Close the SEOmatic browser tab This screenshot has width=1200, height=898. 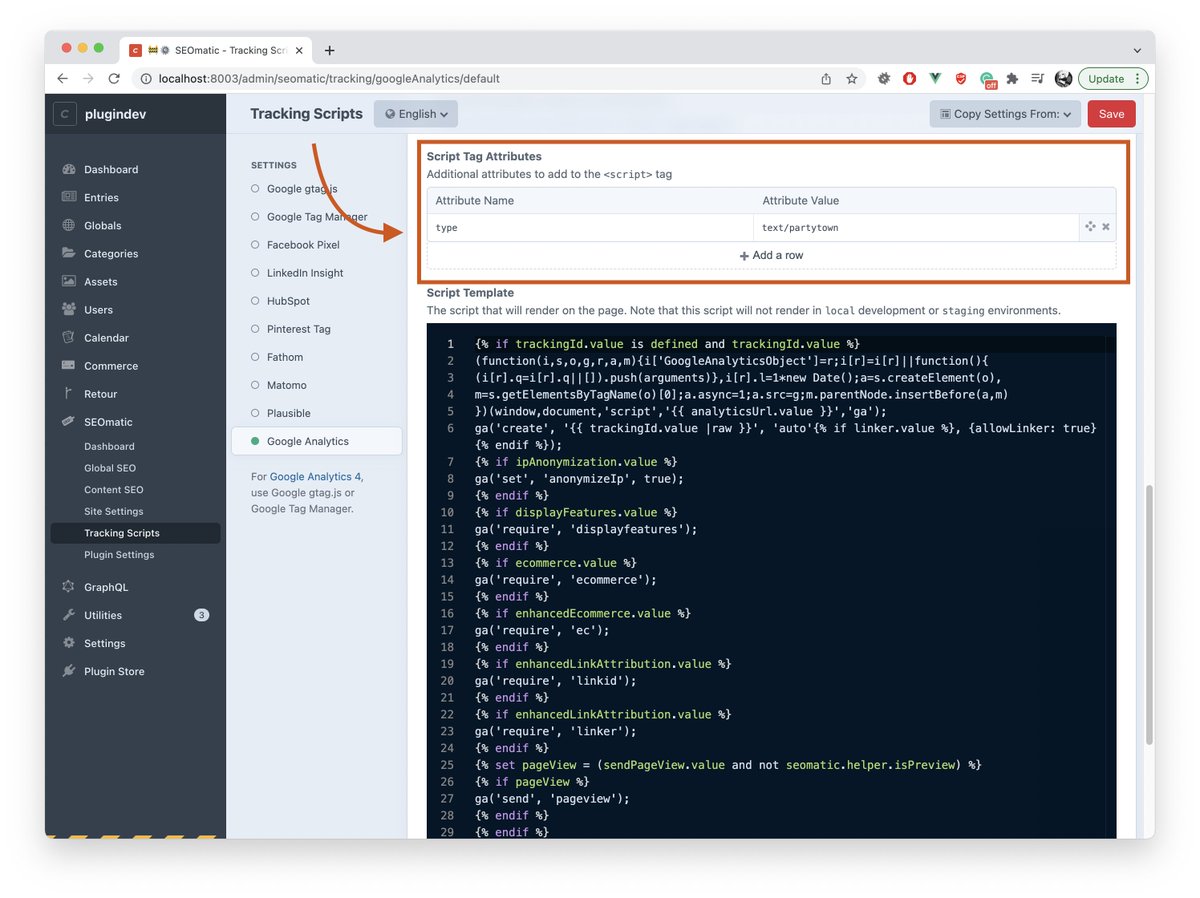coord(299,50)
